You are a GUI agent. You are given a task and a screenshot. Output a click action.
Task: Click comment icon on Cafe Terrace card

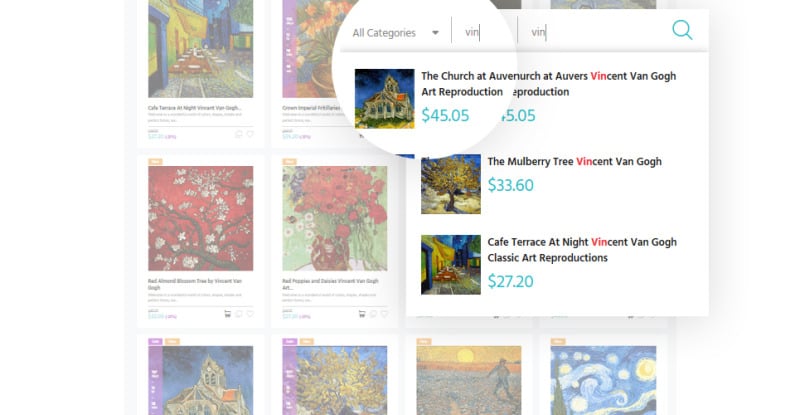(x=238, y=134)
